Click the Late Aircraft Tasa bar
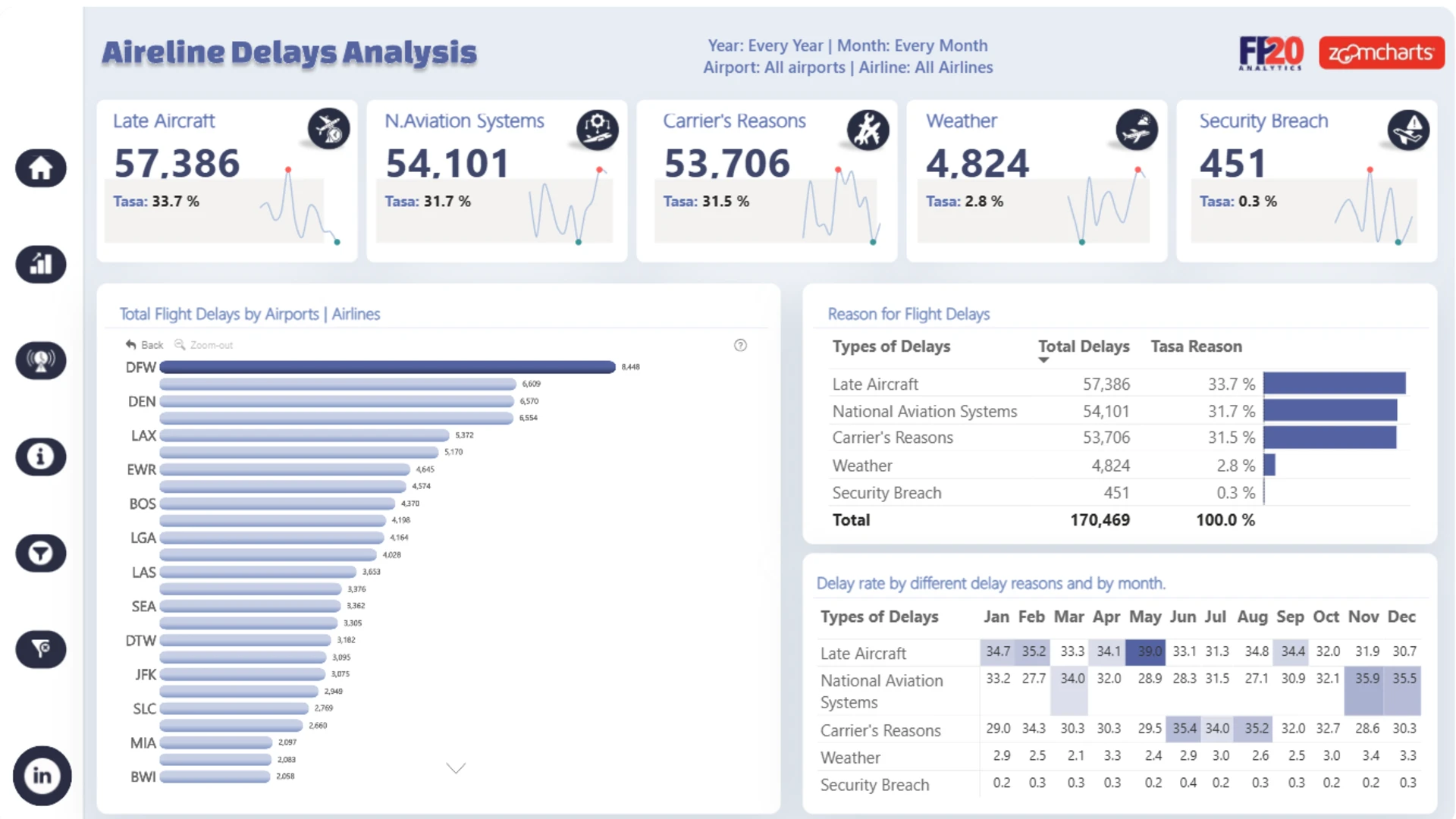 click(1334, 384)
